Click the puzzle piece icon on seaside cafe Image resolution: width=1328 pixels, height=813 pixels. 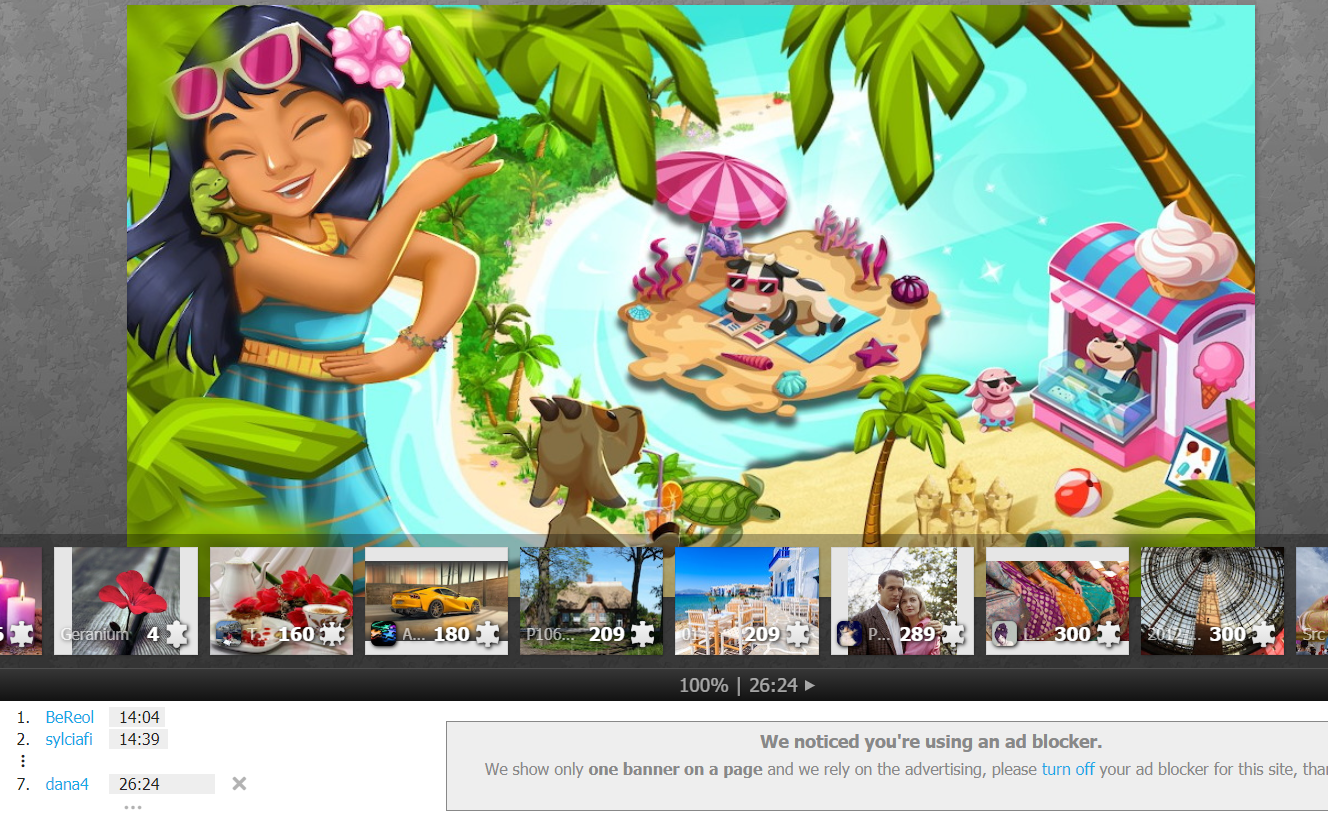point(798,634)
